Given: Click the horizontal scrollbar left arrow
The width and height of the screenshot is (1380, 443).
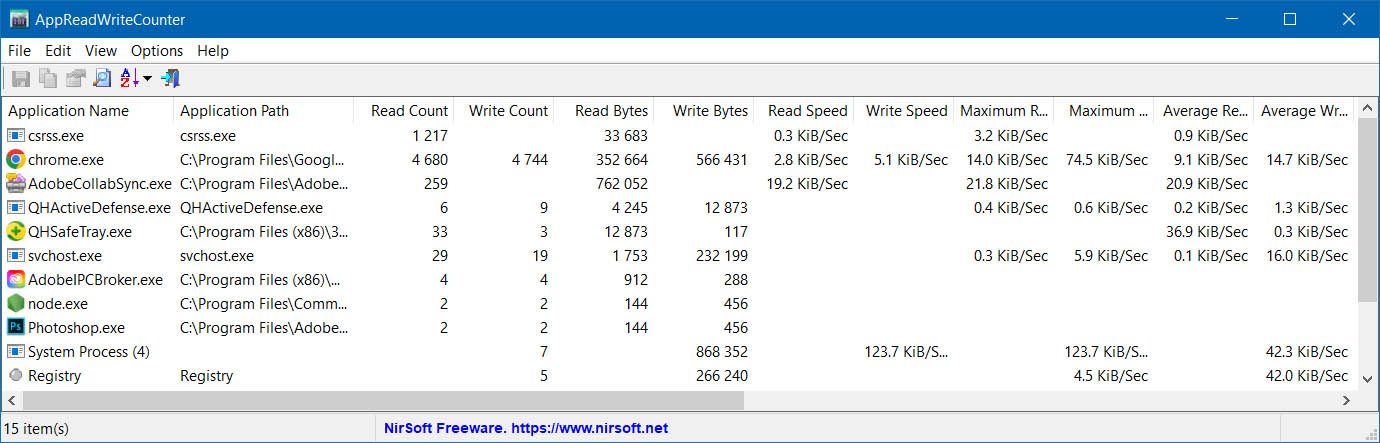Looking at the screenshot, I should [12, 399].
